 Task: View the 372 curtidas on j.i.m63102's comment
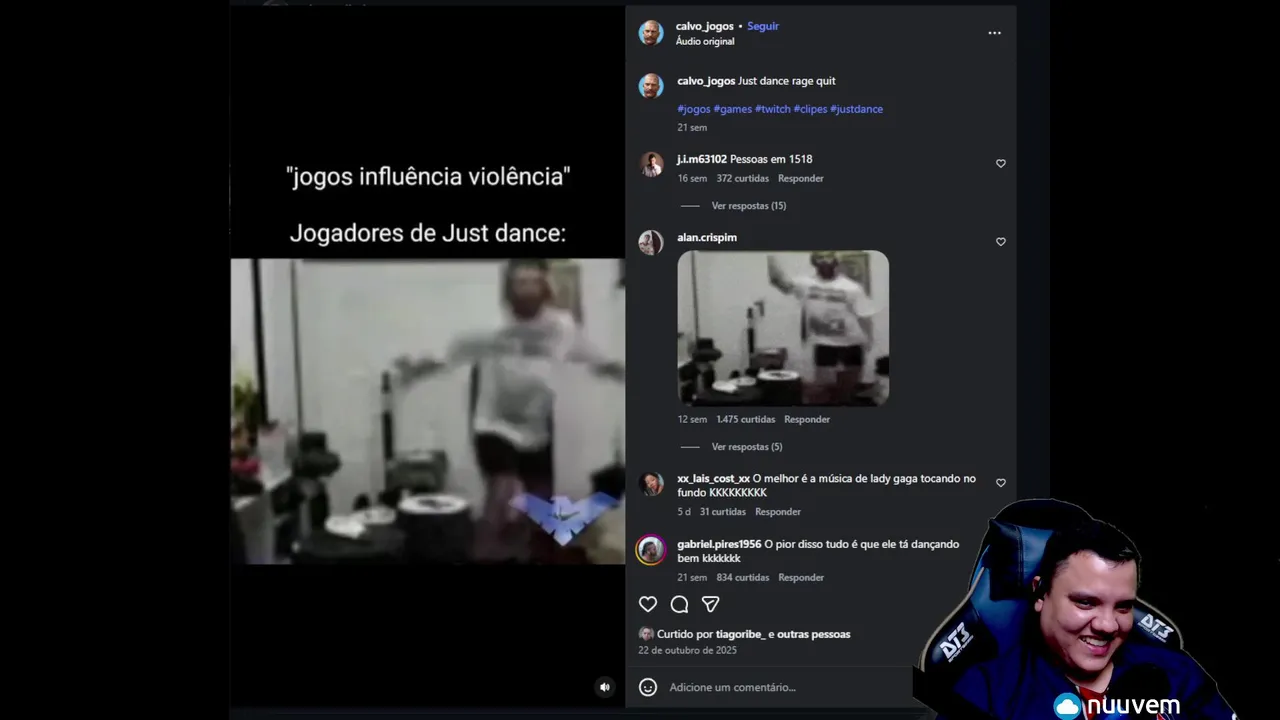pyautogui.click(x=743, y=179)
